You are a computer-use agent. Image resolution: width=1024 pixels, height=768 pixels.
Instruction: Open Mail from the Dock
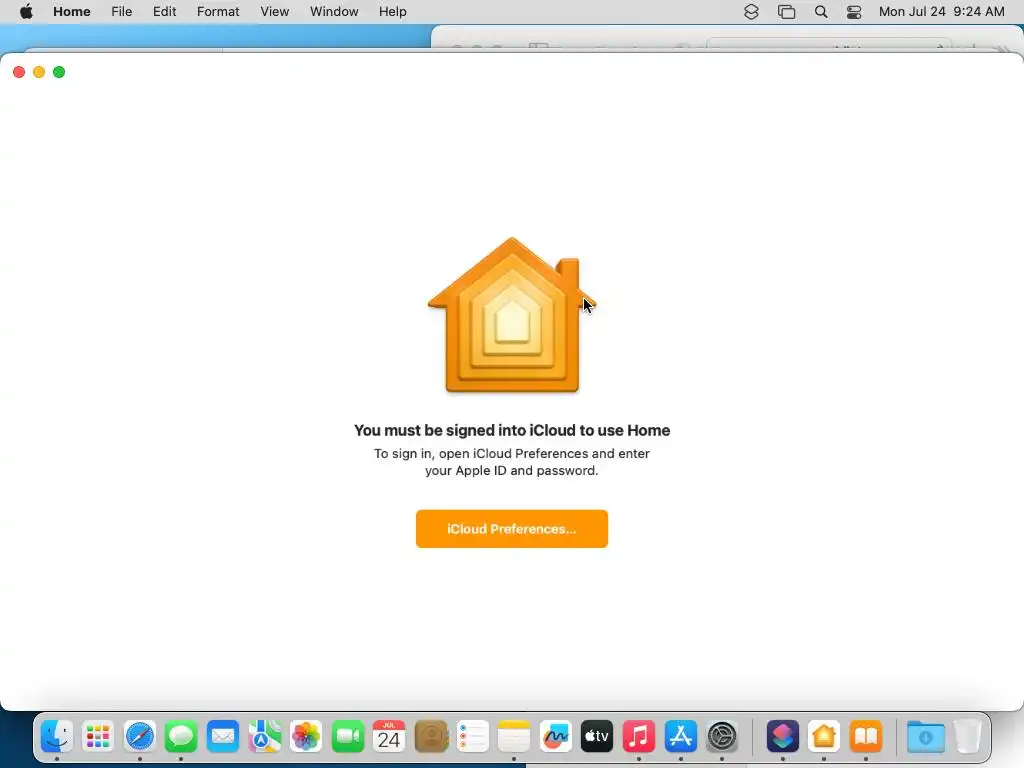(223, 737)
